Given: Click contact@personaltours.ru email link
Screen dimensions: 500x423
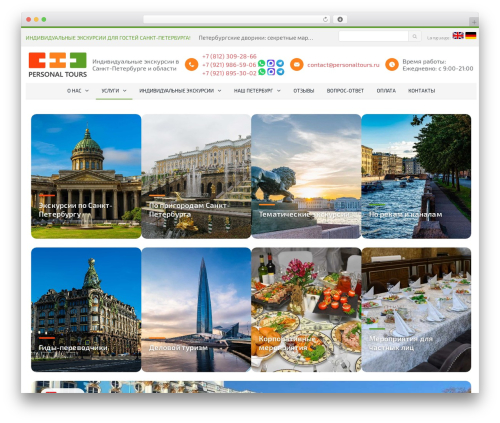Looking at the screenshot, I should (343, 65).
